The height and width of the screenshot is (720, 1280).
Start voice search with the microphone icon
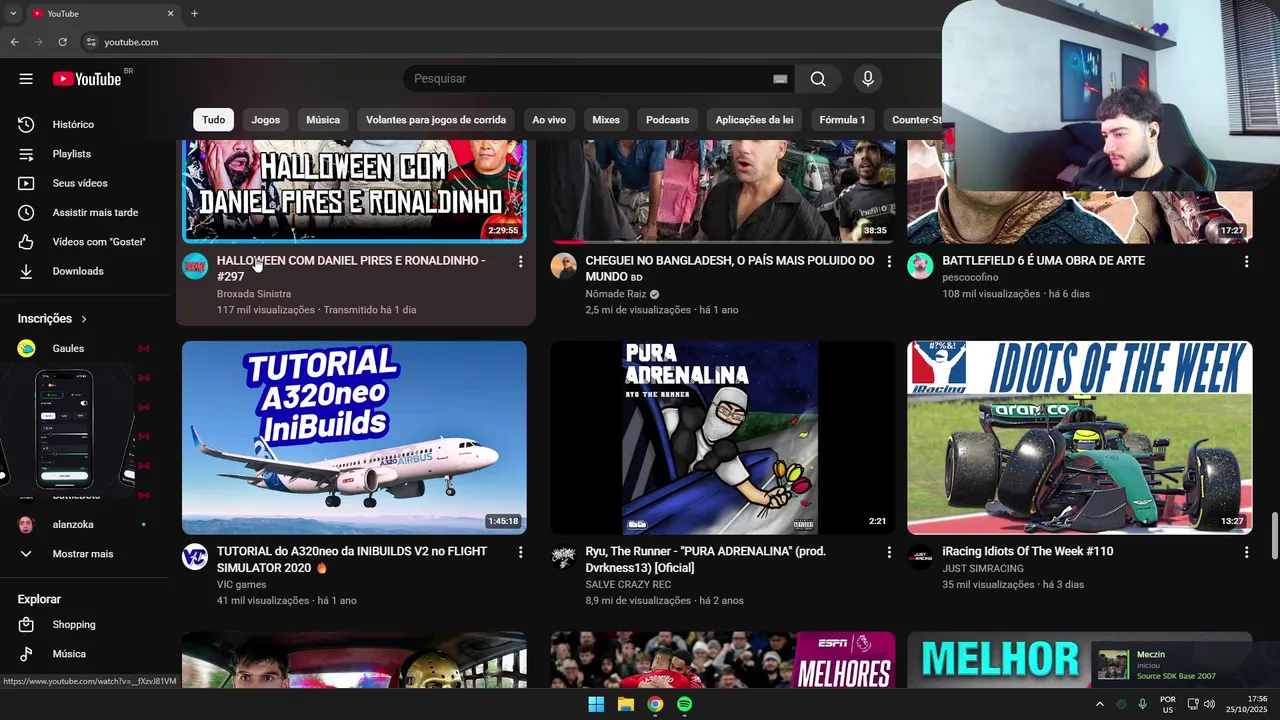tap(868, 79)
